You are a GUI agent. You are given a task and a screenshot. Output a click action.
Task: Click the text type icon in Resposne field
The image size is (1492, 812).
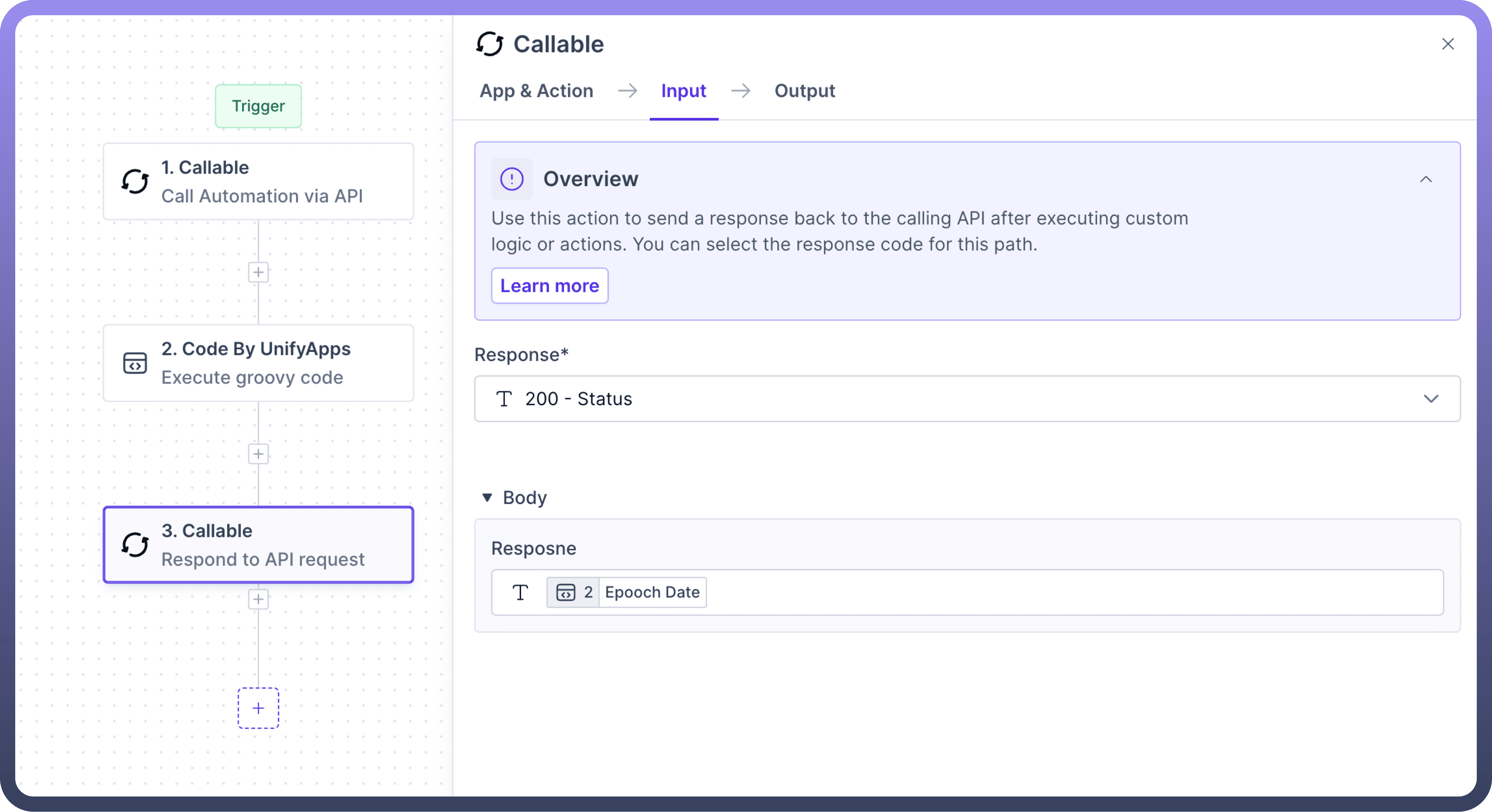point(520,592)
